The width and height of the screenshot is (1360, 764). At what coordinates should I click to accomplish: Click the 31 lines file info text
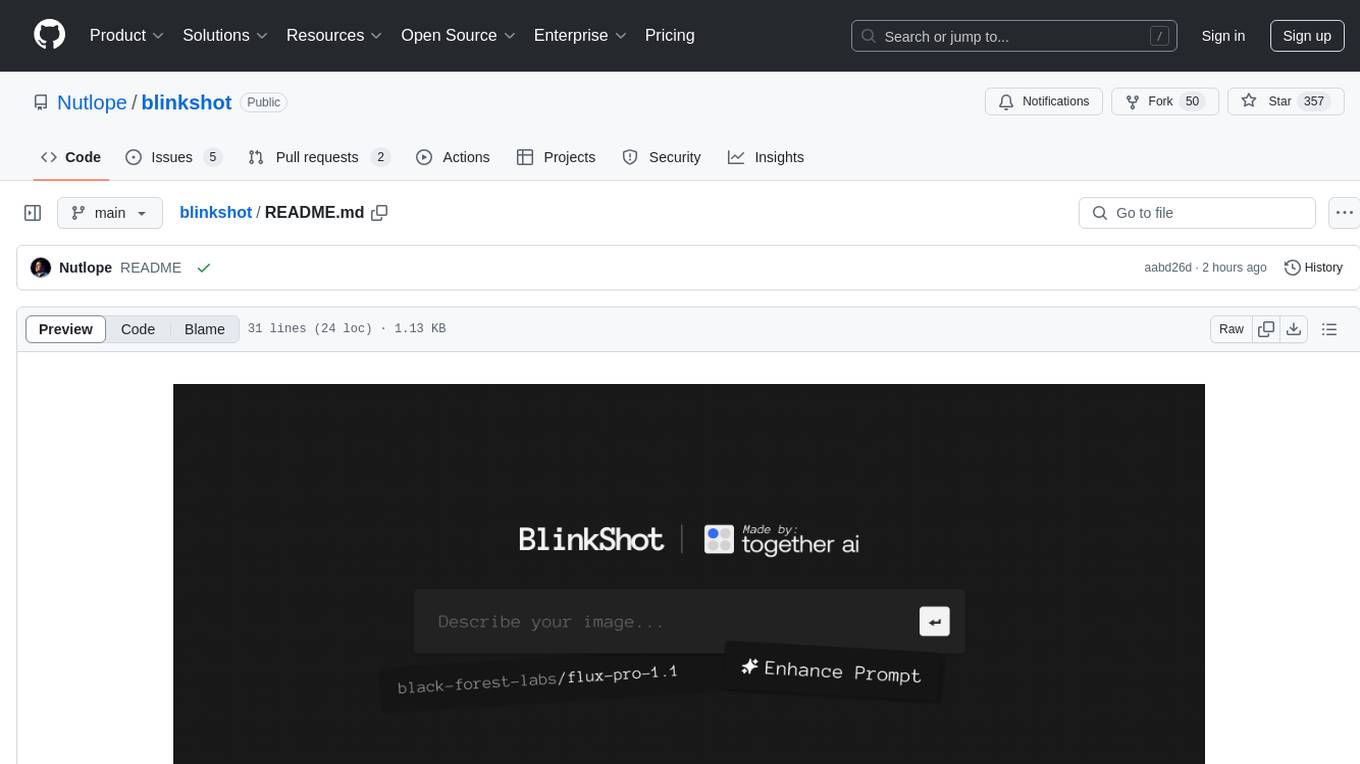click(x=346, y=329)
